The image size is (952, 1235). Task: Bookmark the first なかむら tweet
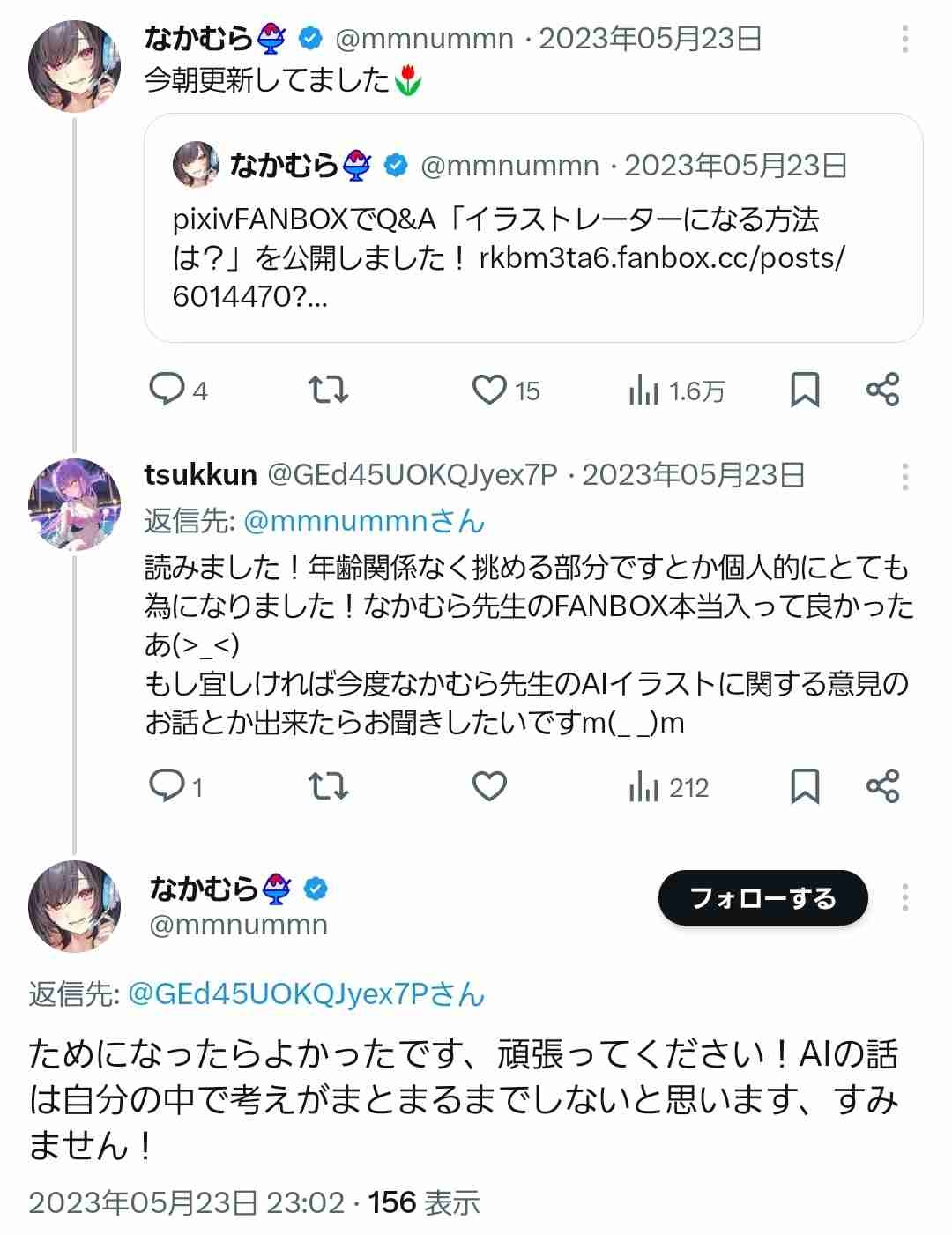(804, 389)
